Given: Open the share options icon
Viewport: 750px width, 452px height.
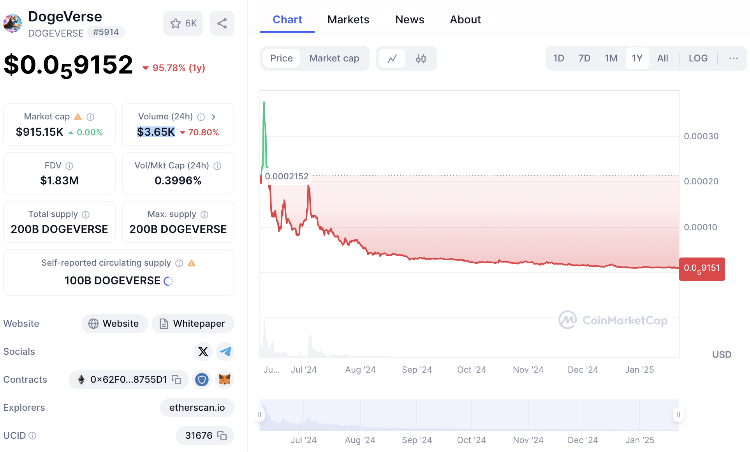Looking at the screenshot, I should [222, 23].
